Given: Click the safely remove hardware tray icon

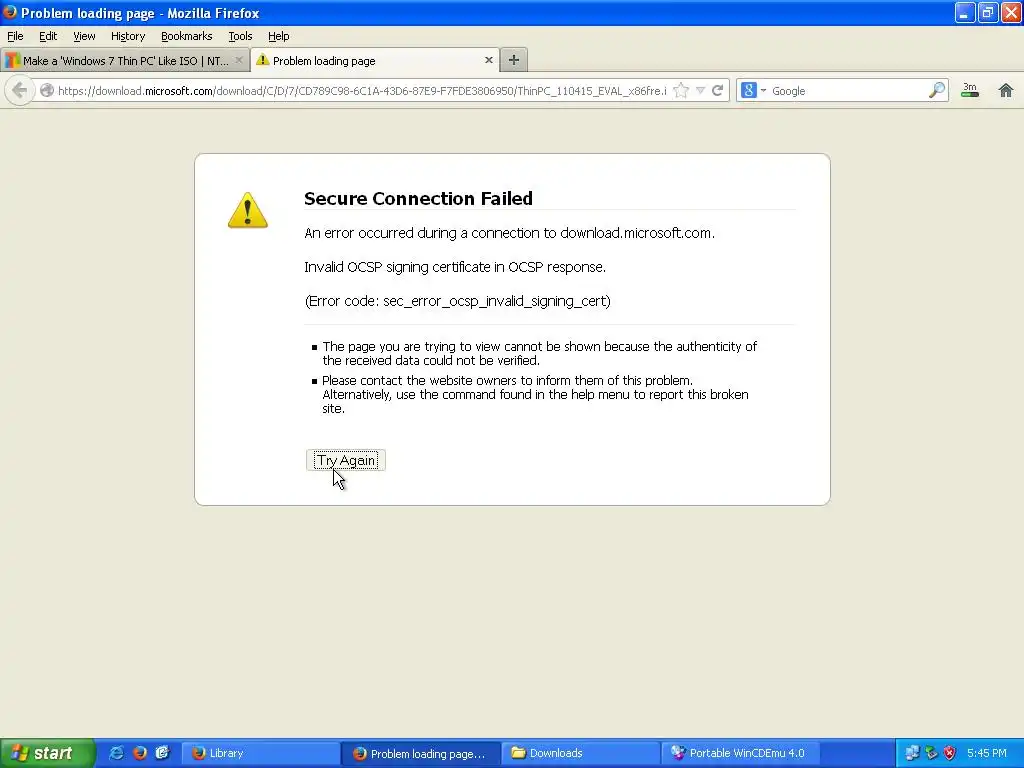Looking at the screenshot, I should [931, 753].
